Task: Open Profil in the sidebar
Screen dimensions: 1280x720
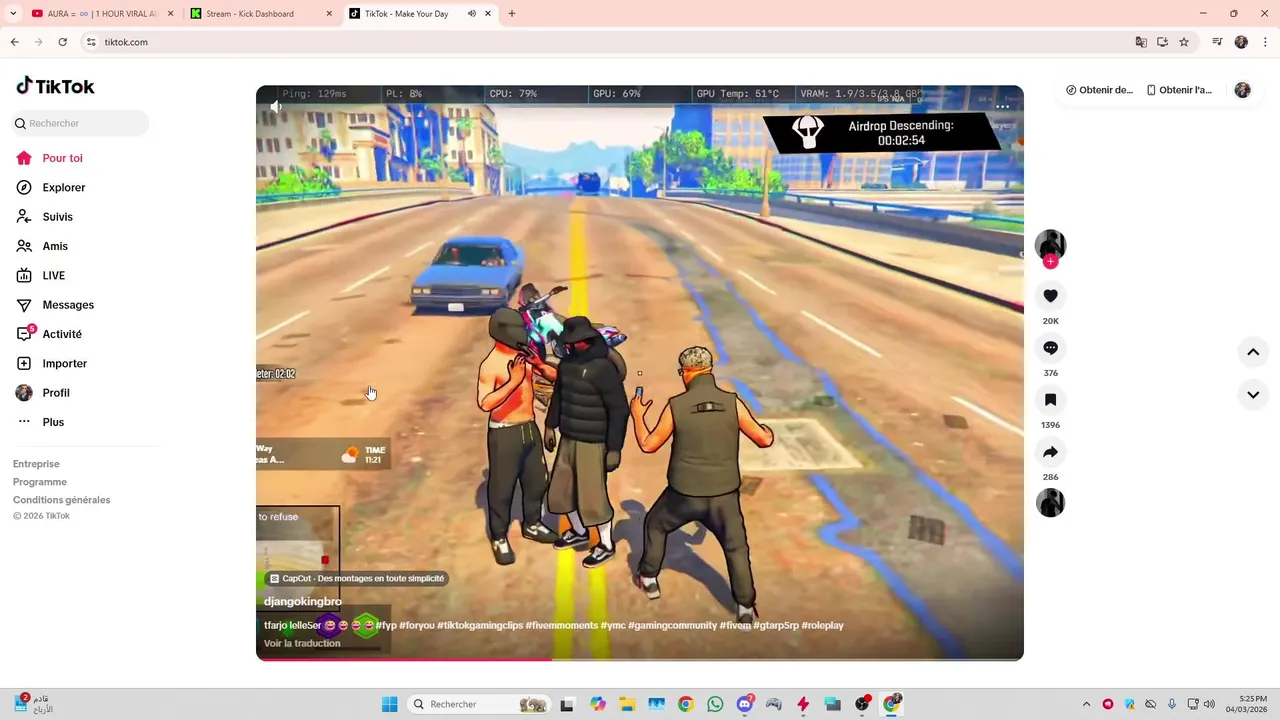Action: pos(56,393)
